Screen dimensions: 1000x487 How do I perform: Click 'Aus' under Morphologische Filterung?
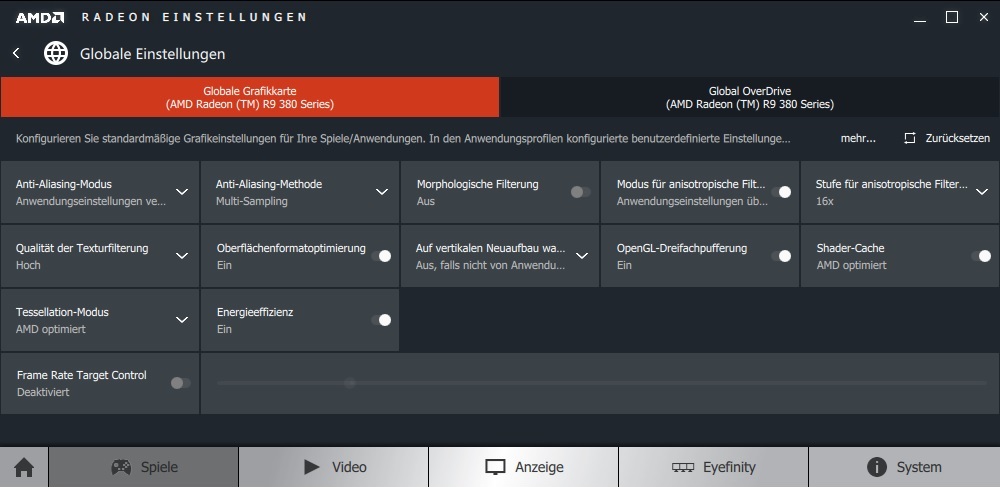click(425, 201)
